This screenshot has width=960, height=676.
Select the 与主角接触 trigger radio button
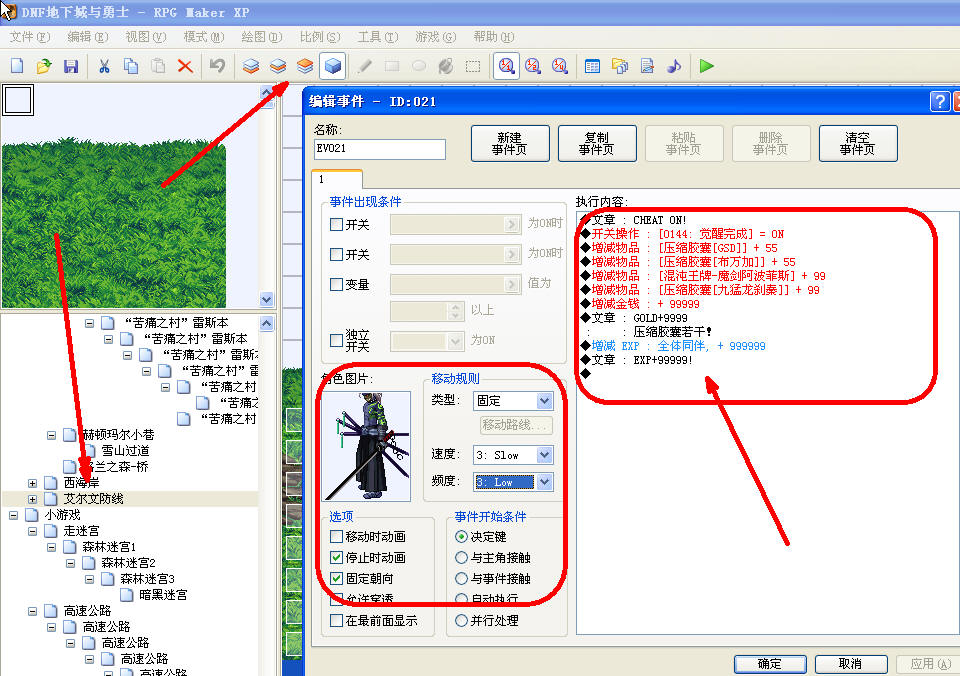point(462,558)
